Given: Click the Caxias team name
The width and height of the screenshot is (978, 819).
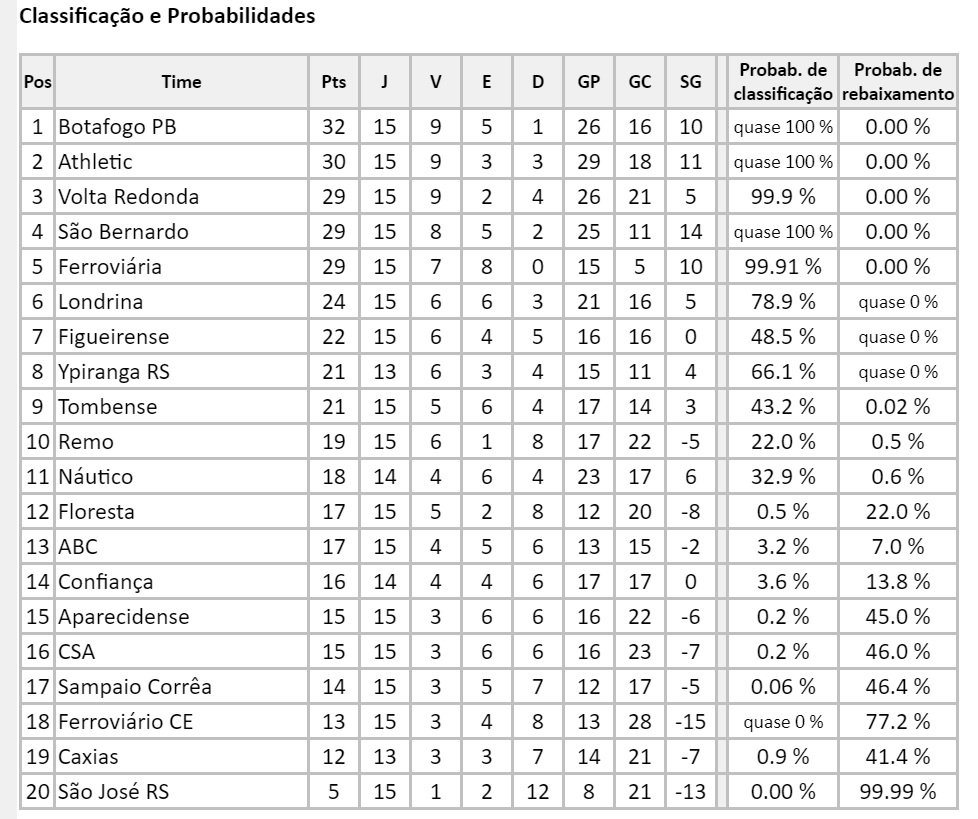Looking at the screenshot, I should [x=88, y=757].
